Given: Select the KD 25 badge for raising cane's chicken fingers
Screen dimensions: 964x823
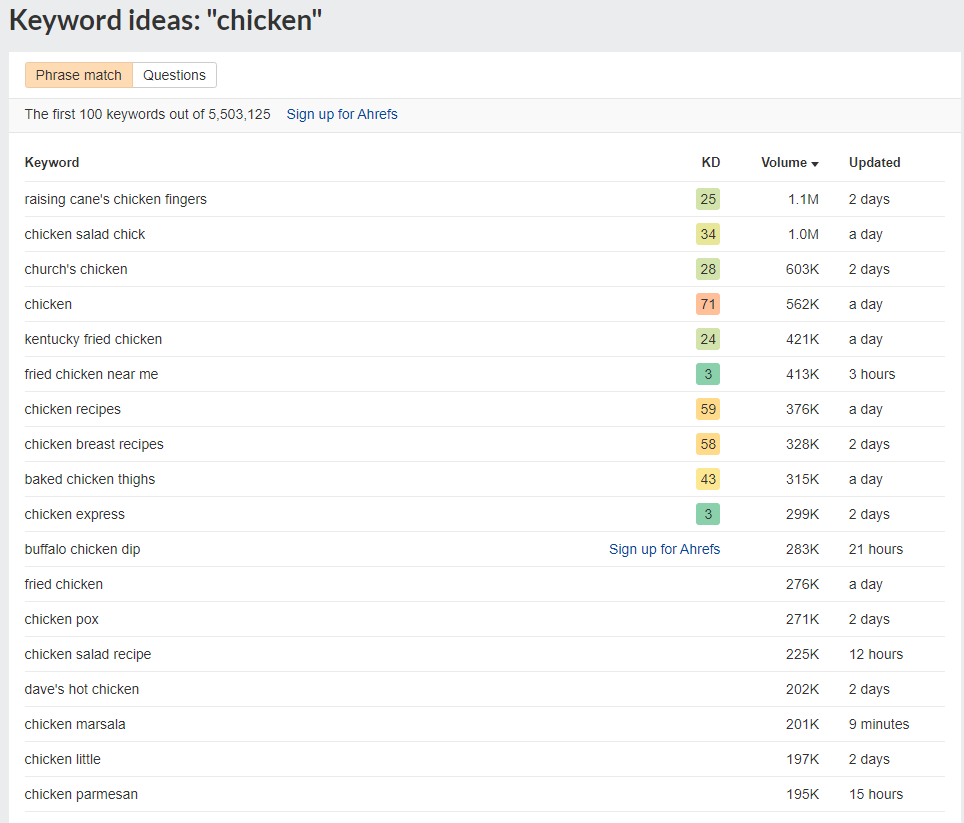Looking at the screenshot, I should [x=708, y=199].
